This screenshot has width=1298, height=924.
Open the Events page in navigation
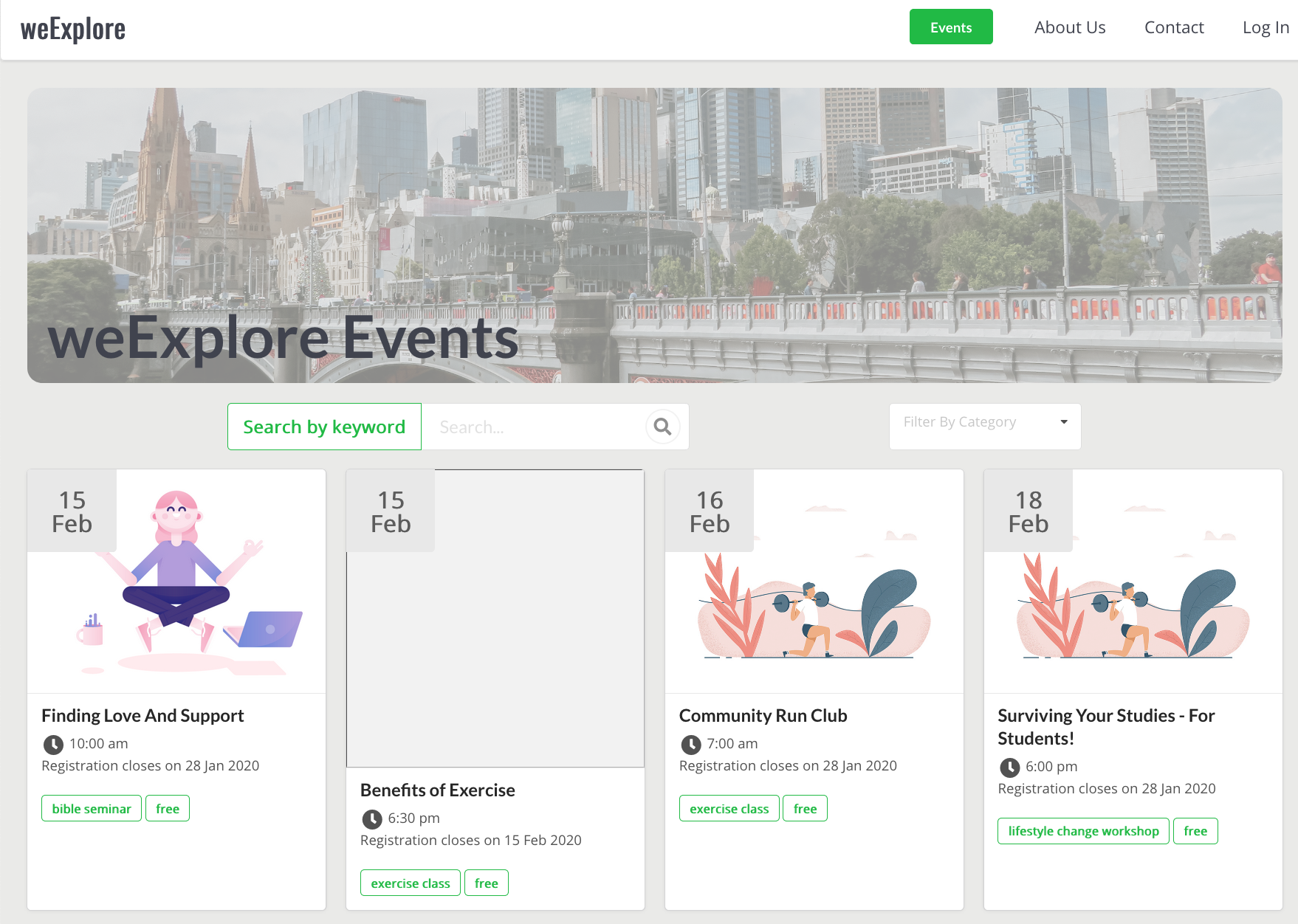pos(950,27)
